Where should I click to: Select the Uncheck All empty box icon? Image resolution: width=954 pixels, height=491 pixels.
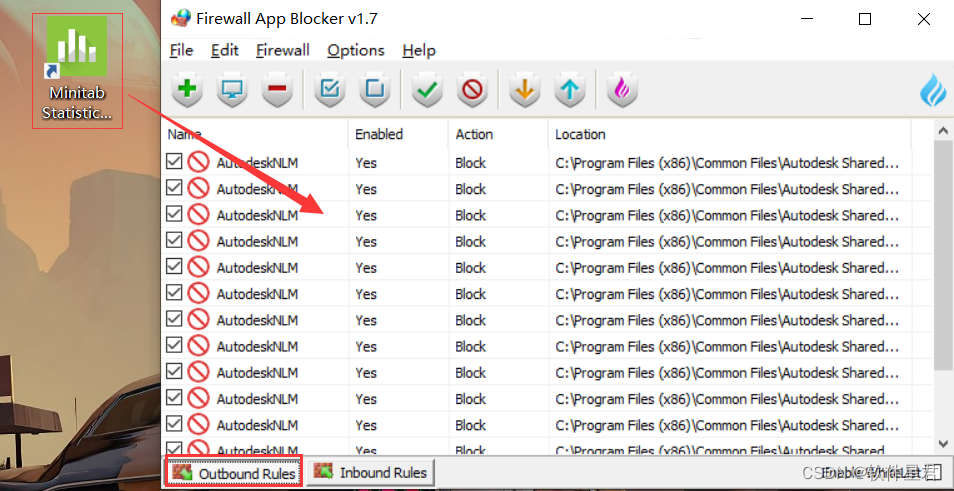tap(374, 90)
